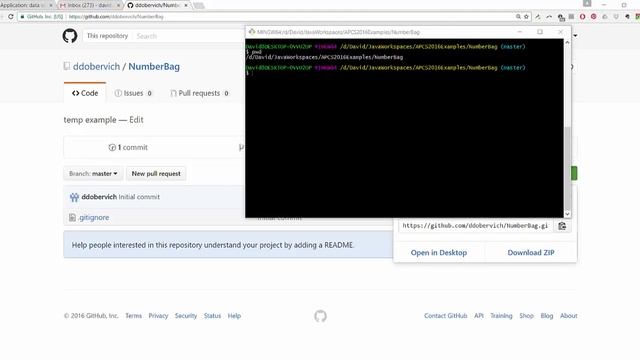Switch to the Application data browser tab
640x360 pixels.
pyautogui.click(x=24, y=5)
